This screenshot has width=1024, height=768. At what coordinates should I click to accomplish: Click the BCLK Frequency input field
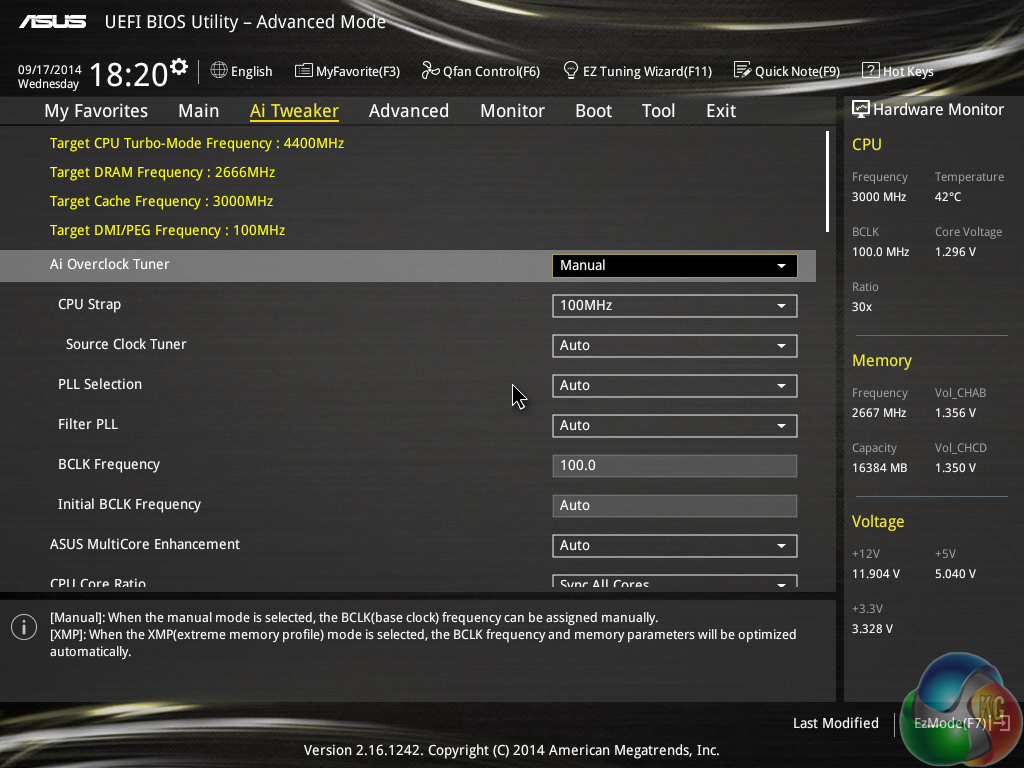(674, 466)
